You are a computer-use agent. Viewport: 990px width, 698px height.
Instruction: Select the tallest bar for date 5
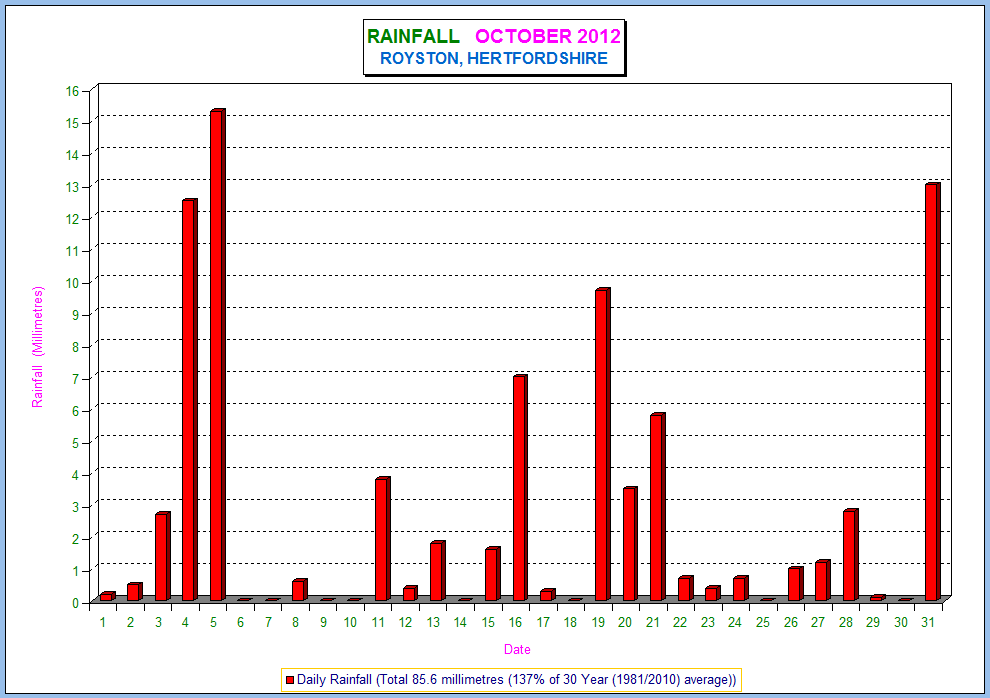pos(218,355)
